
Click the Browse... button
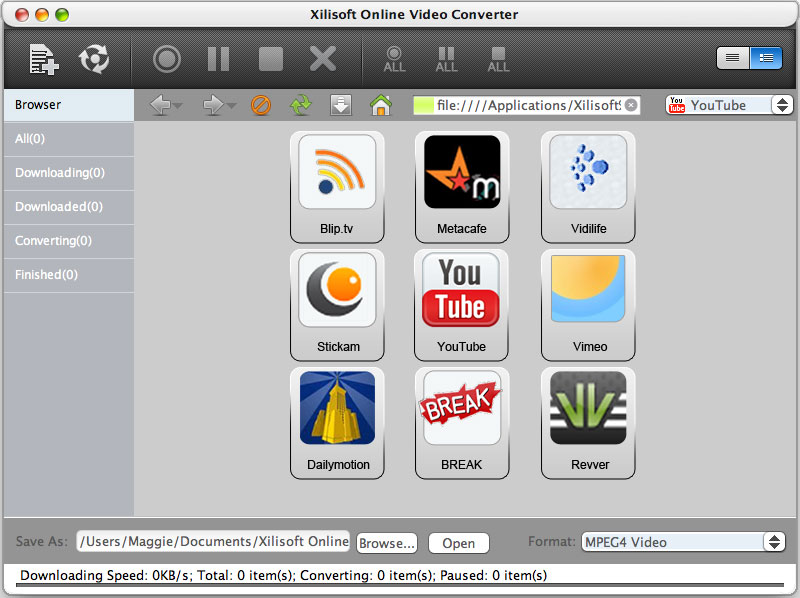click(x=387, y=543)
